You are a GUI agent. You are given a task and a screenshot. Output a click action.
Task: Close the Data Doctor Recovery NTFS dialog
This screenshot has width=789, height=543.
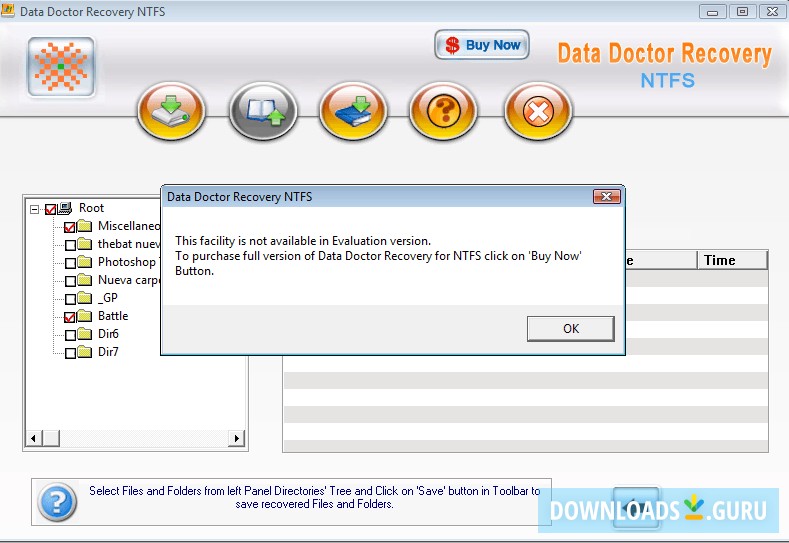coord(606,196)
